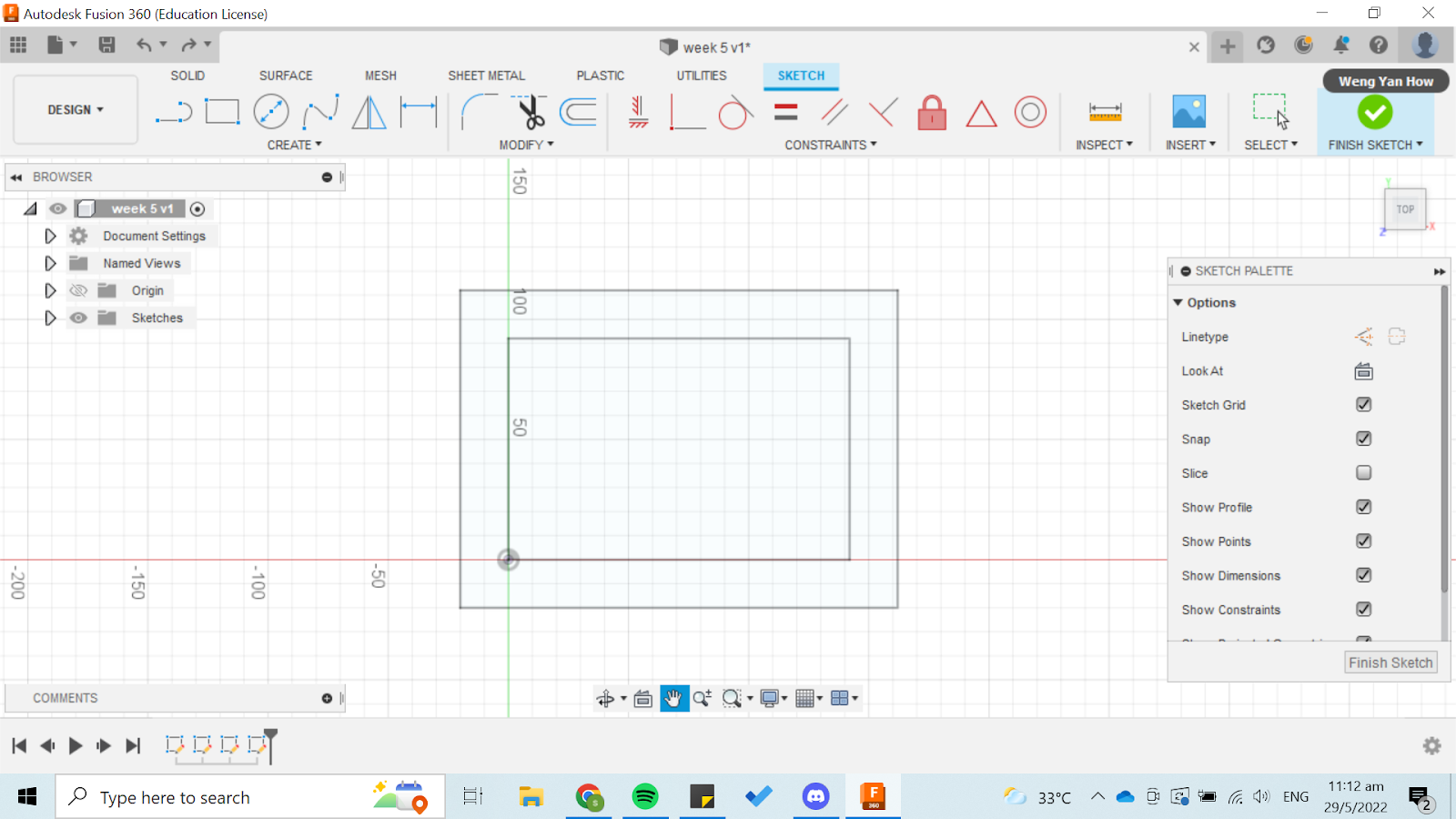Click Finish Sketch button in Sketch Palette
Viewport: 1456px width, 819px height.
click(1390, 662)
